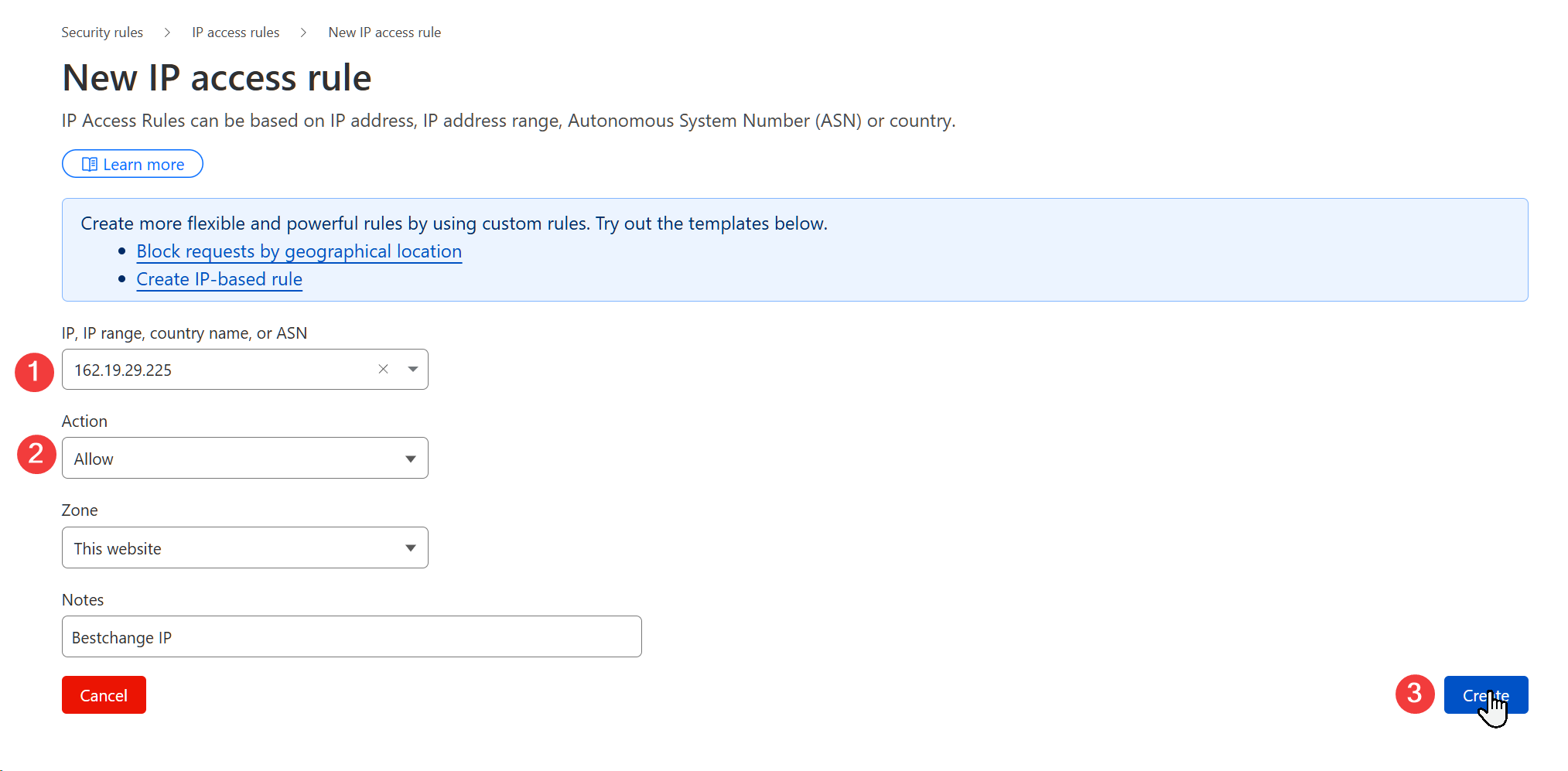Viewport: 1568px width, 771px height.
Task: Click the second breadcrumb chevron separator
Action: coord(303,32)
